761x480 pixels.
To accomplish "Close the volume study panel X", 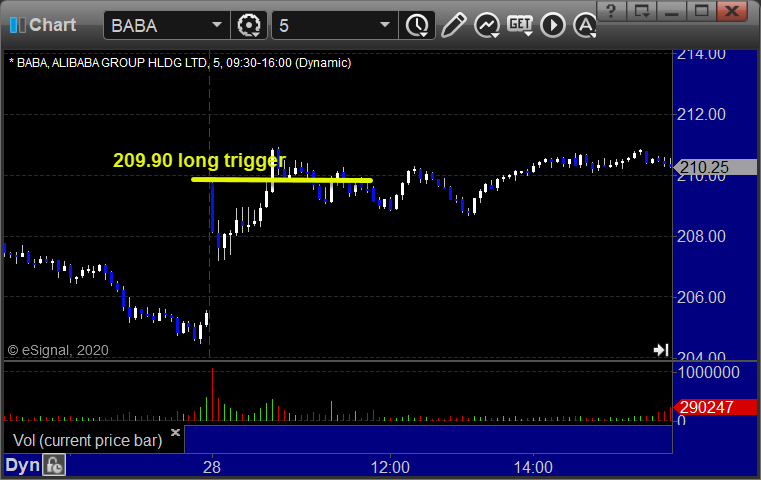I will (175, 432).
